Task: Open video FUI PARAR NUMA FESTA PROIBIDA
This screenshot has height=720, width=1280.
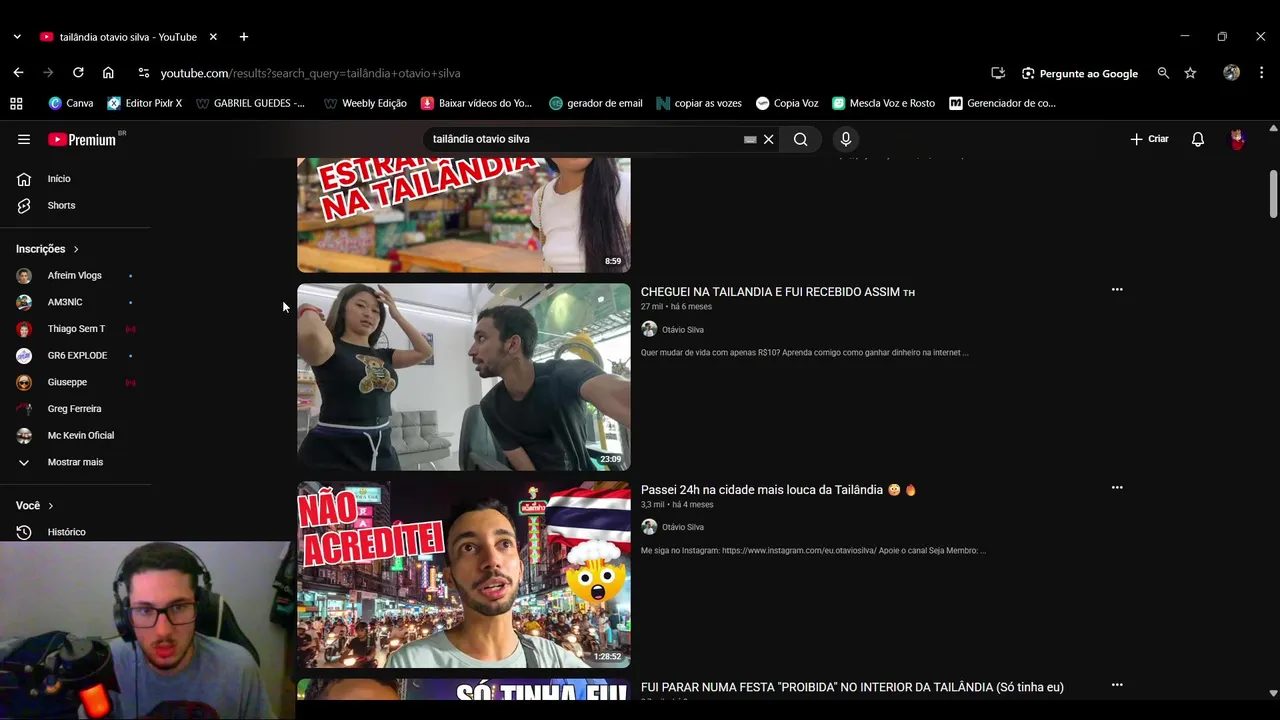Action: click(852, 688)
